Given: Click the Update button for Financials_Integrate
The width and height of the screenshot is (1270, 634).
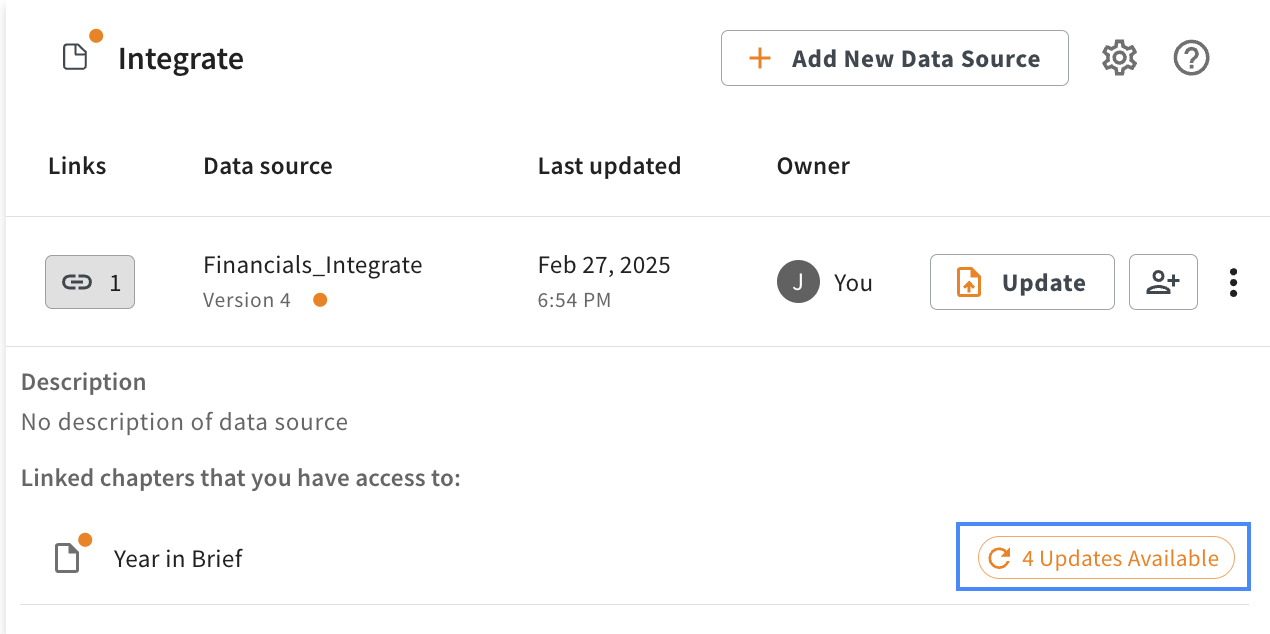Looking at the screenshot, I should pyautogui.click(x=1022, y=282).
